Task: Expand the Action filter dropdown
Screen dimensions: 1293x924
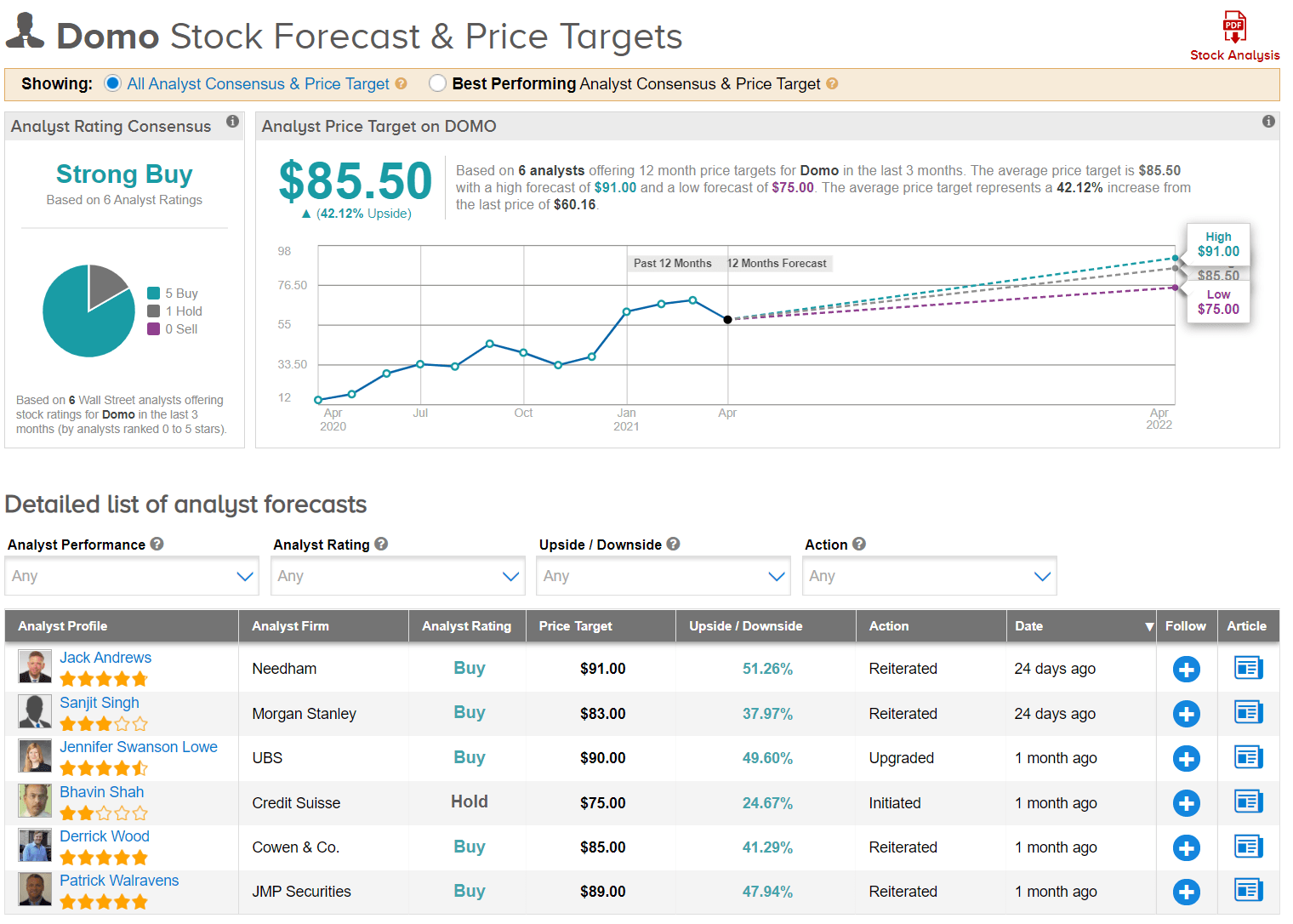Action: pyautogui.click(x=929, y=576)
